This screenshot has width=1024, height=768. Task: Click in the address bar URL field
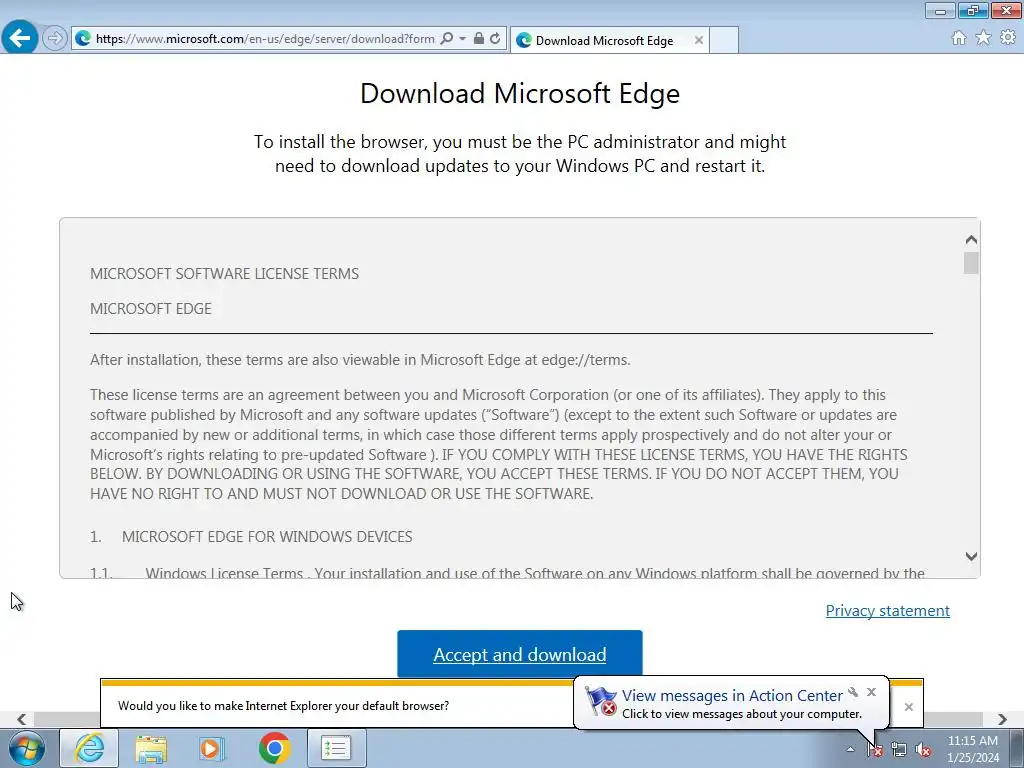coord(264,39)
